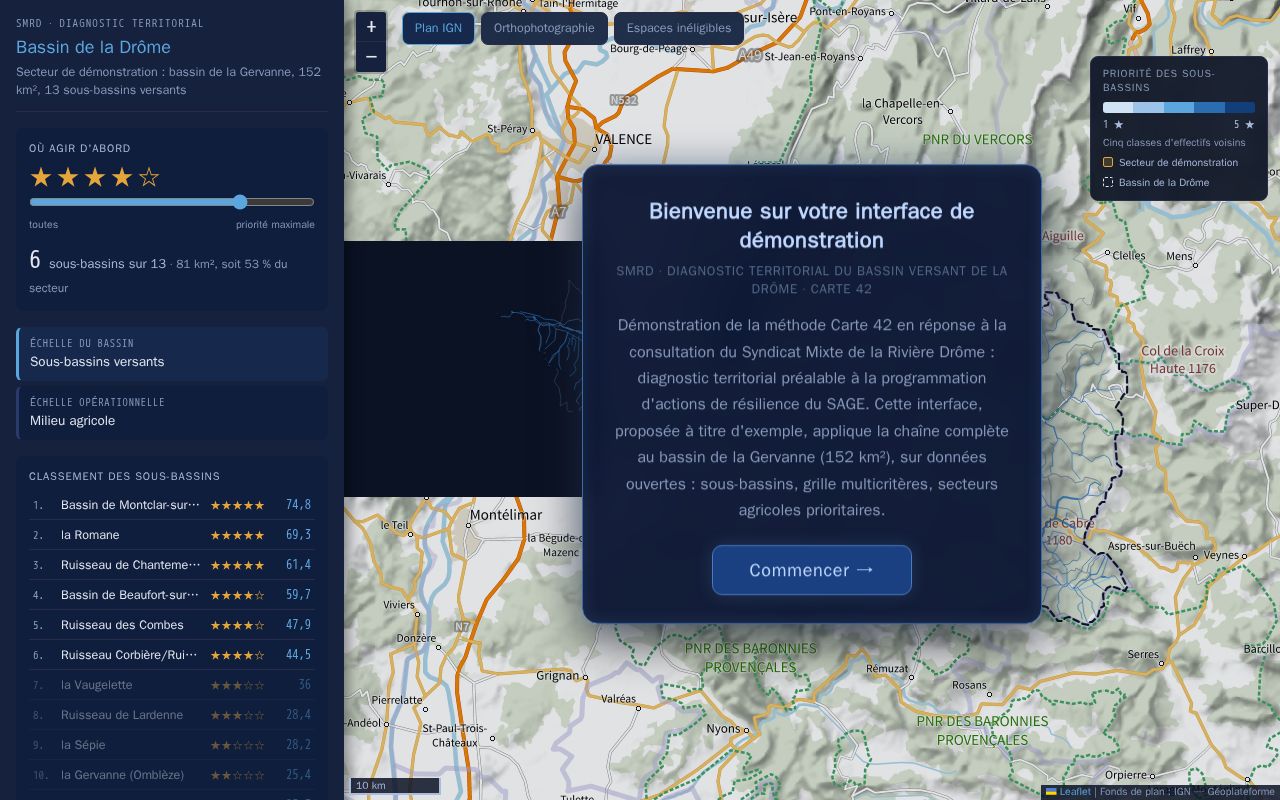Zoom in on the map
This screenshot has width=1280, height=800.
point(371,27)
